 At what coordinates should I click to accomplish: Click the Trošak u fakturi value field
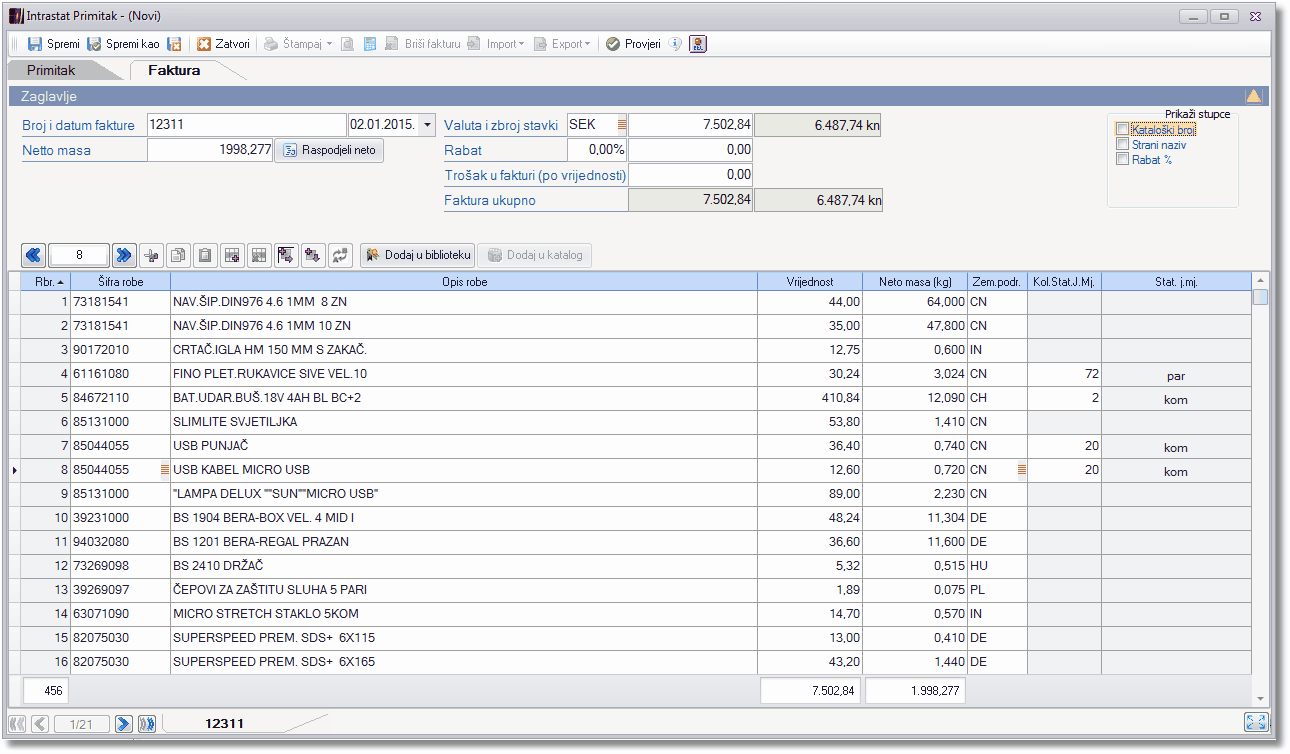(690, 175)
